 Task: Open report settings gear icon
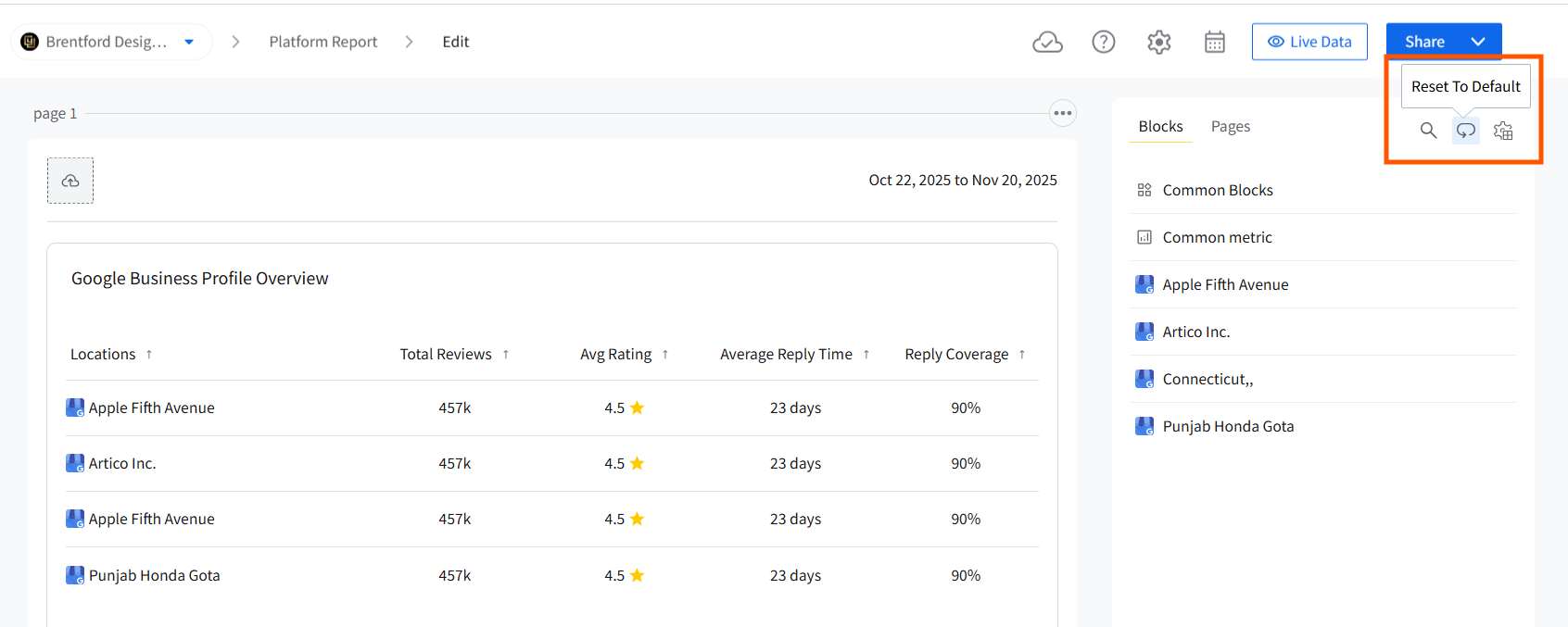(x=1159, y=42)
